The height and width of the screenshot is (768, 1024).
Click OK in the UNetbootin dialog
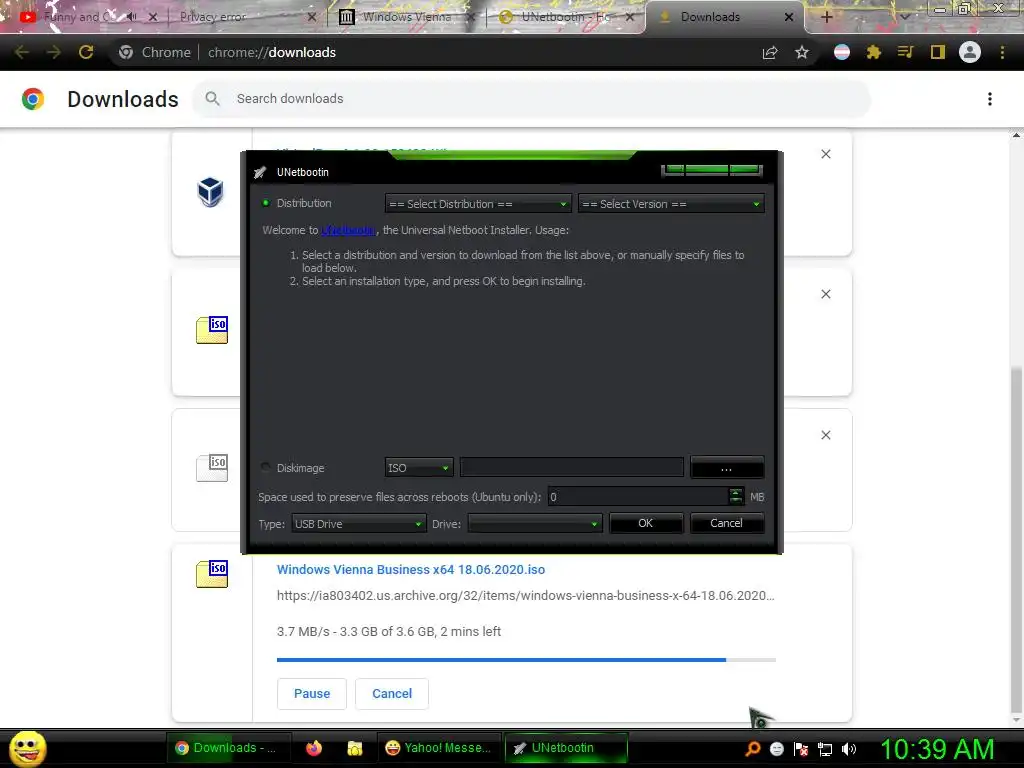click(646, 523)
